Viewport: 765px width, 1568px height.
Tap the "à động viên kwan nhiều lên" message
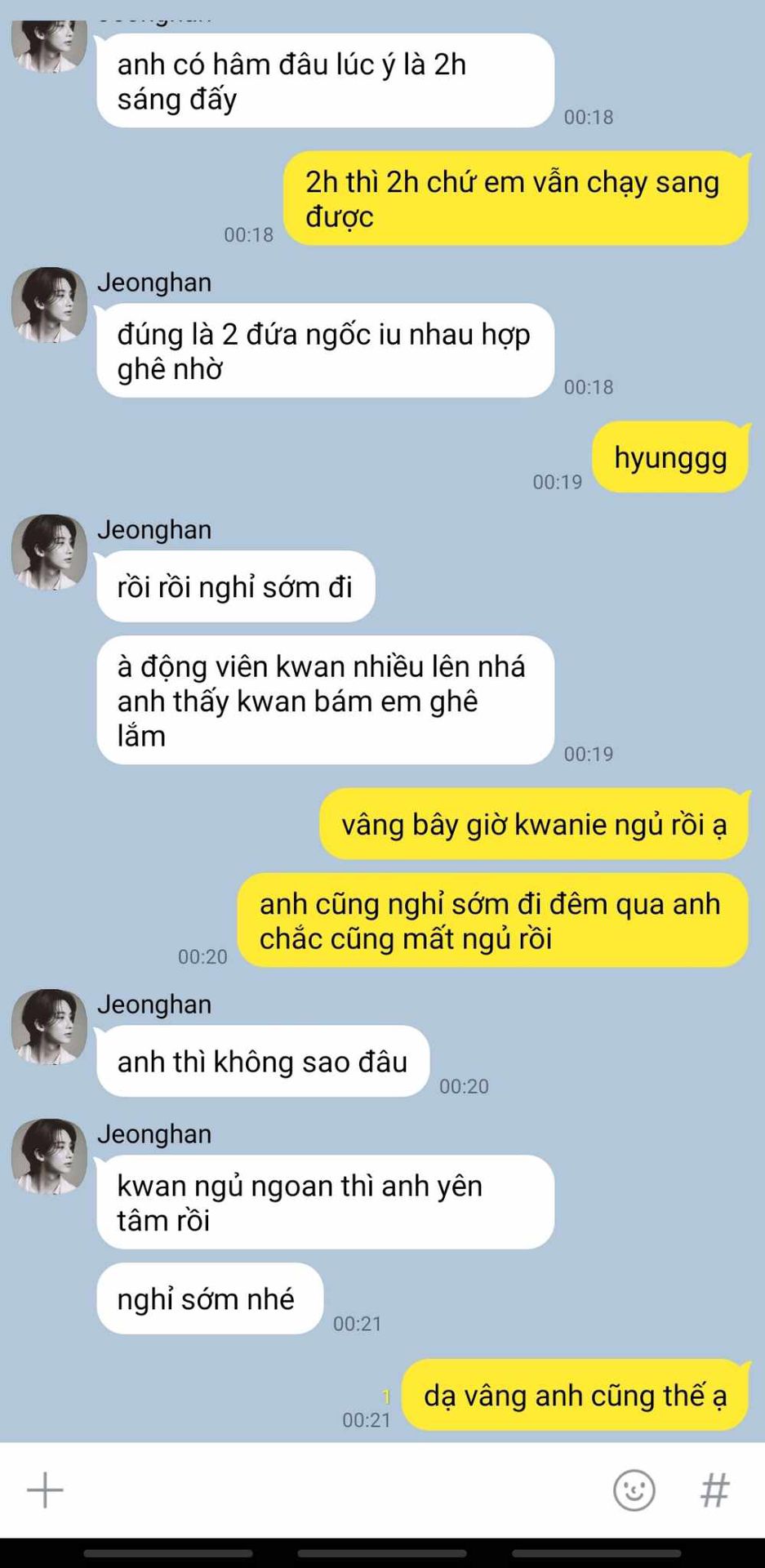pos(325,701)
